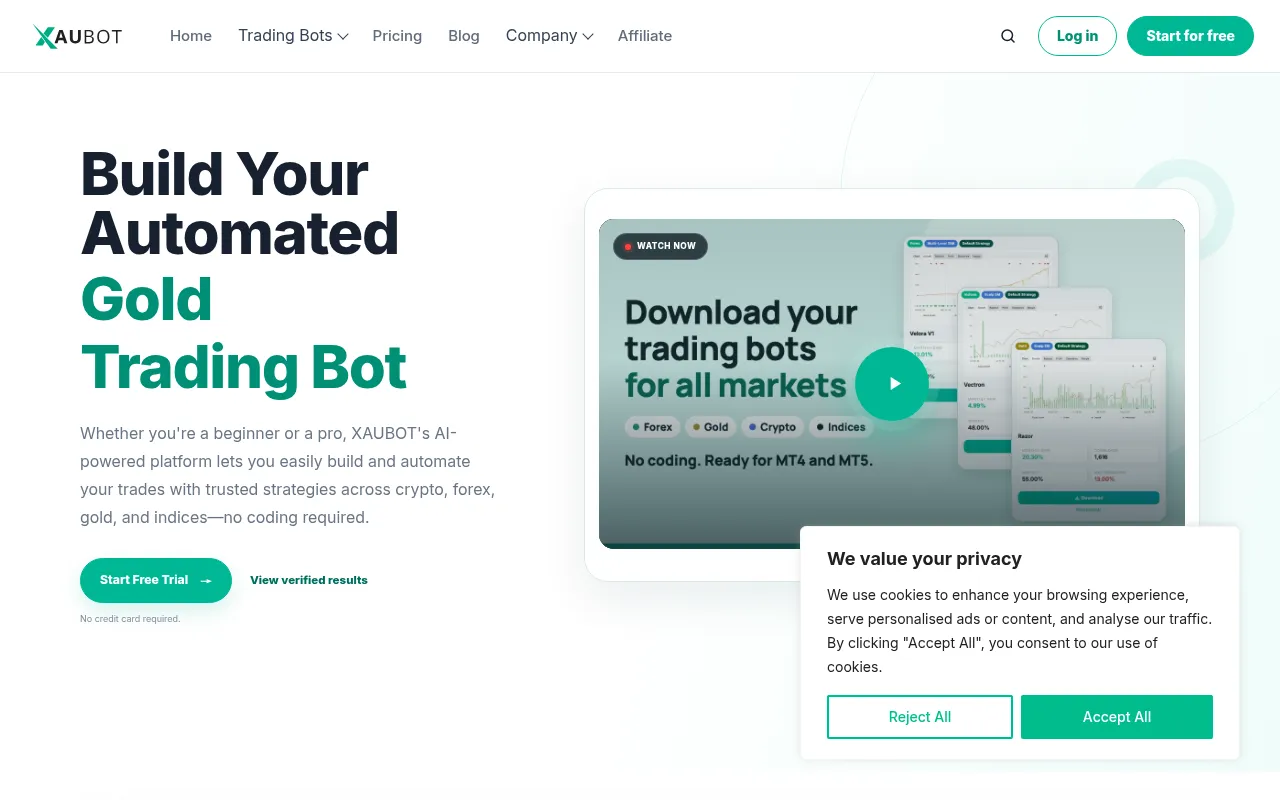Open the Trading Bots menu
Screen dimensions: 1280x800
[x=293, y=36]
